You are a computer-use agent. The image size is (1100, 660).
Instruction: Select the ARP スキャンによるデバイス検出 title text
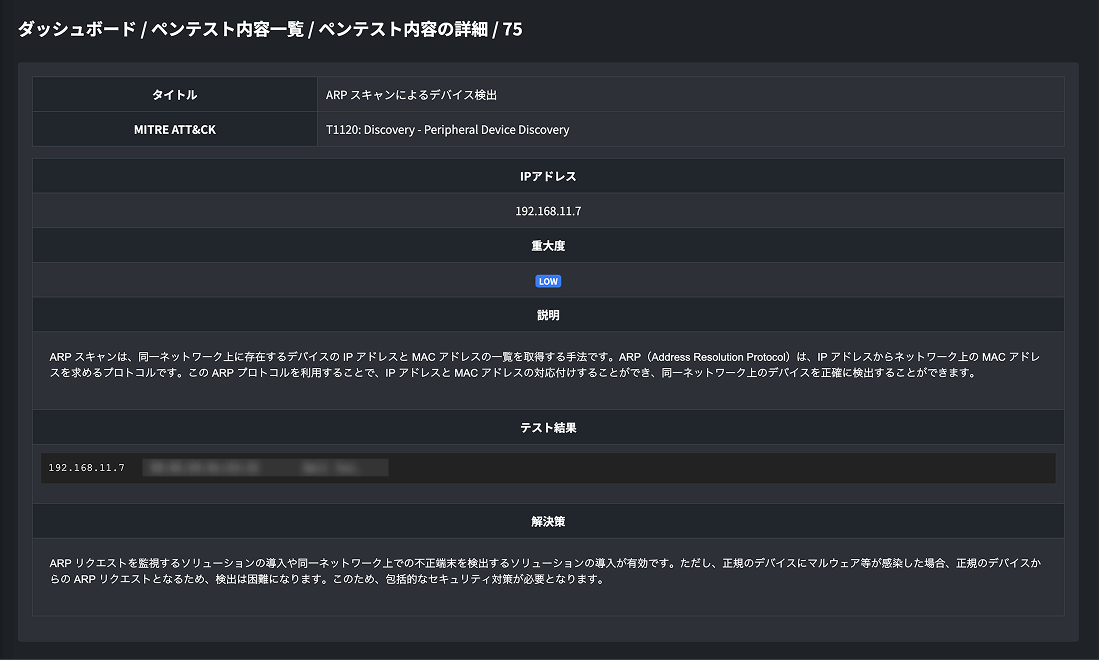[x=411, y=95]
